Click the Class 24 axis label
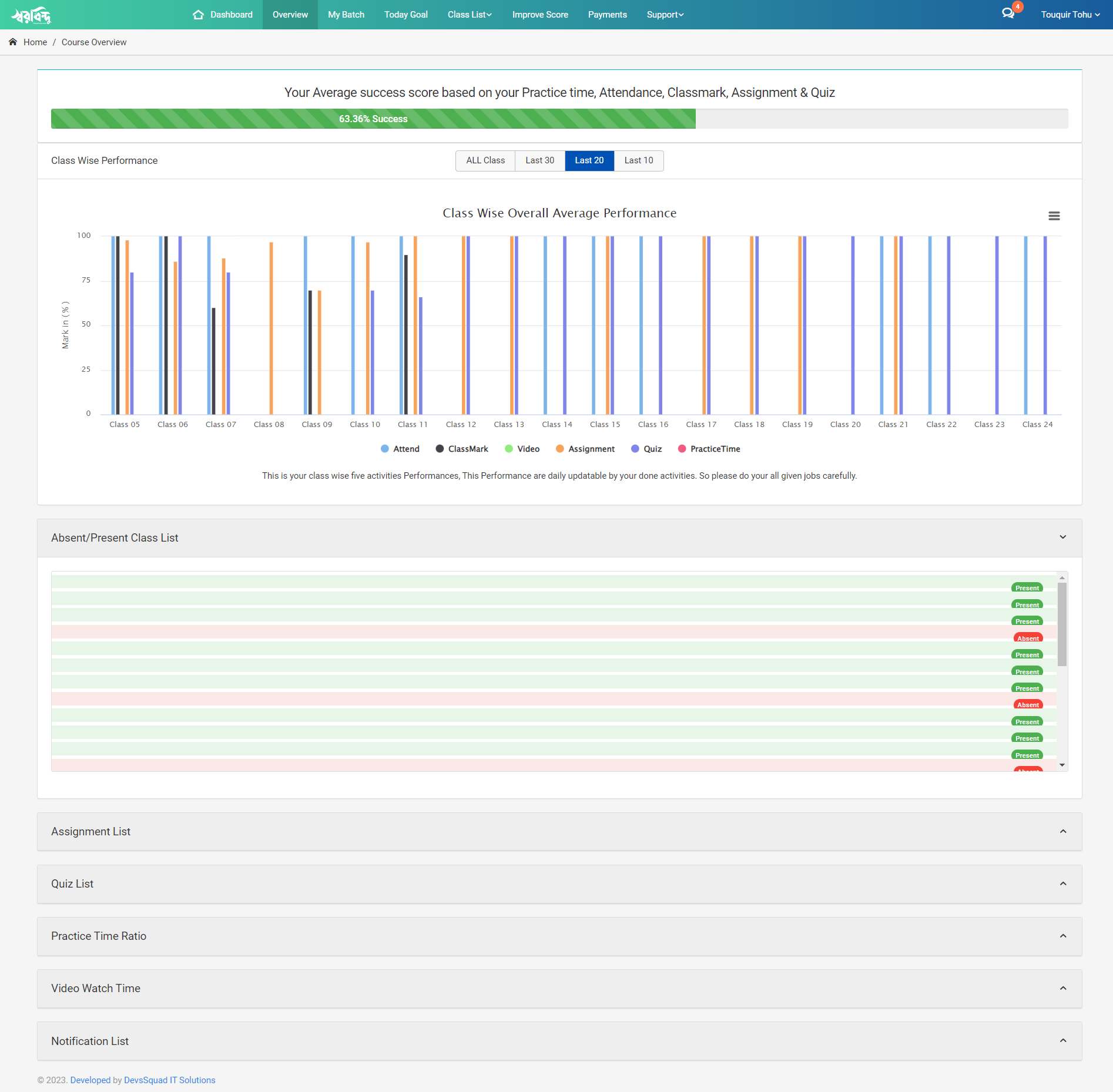The width and height of the screenshot is (1113, 1092). point(1037,424)
